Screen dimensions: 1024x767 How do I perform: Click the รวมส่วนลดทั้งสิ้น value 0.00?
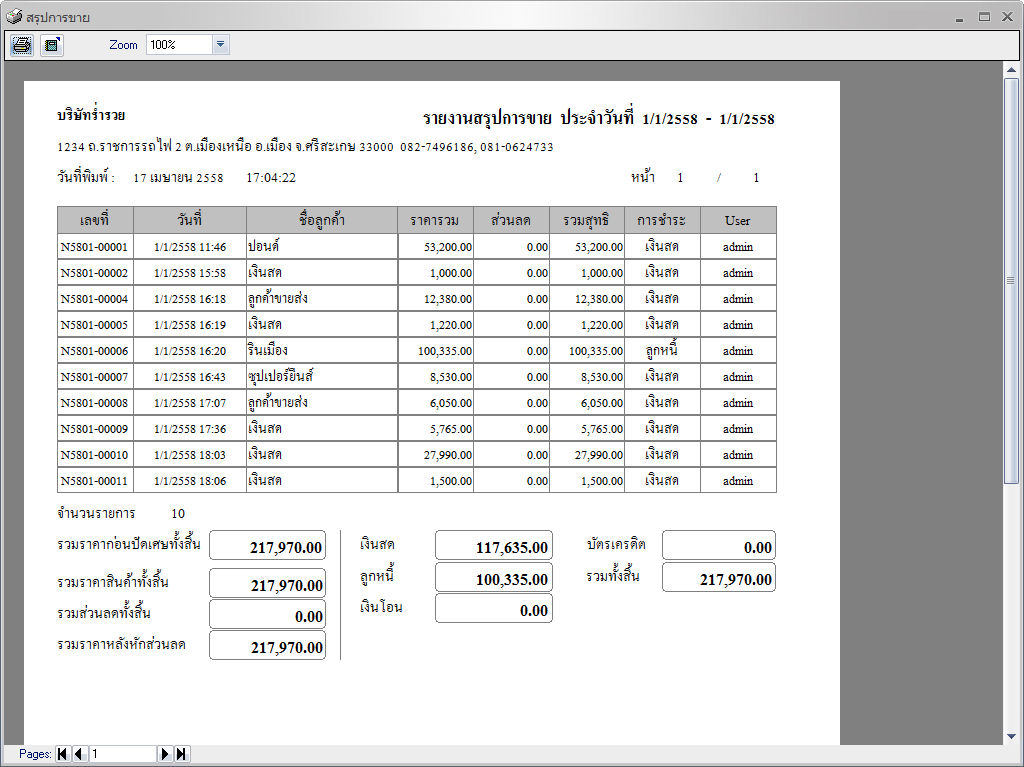(x=268, y=615)
